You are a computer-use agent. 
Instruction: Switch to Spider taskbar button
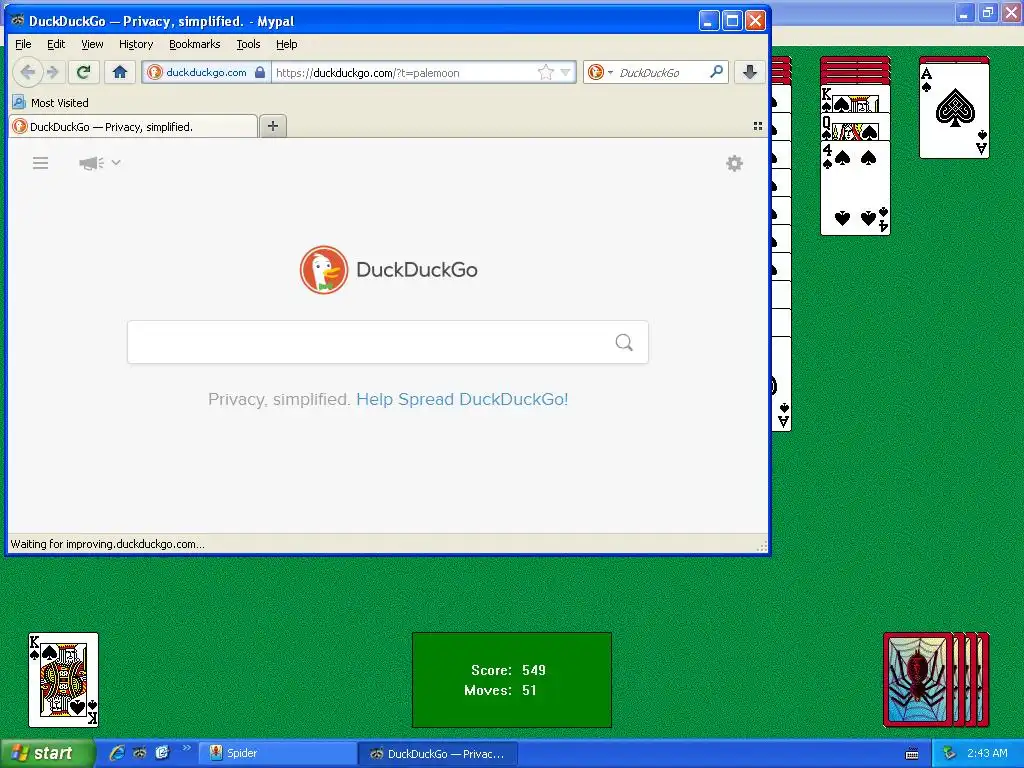click(276, 753)
